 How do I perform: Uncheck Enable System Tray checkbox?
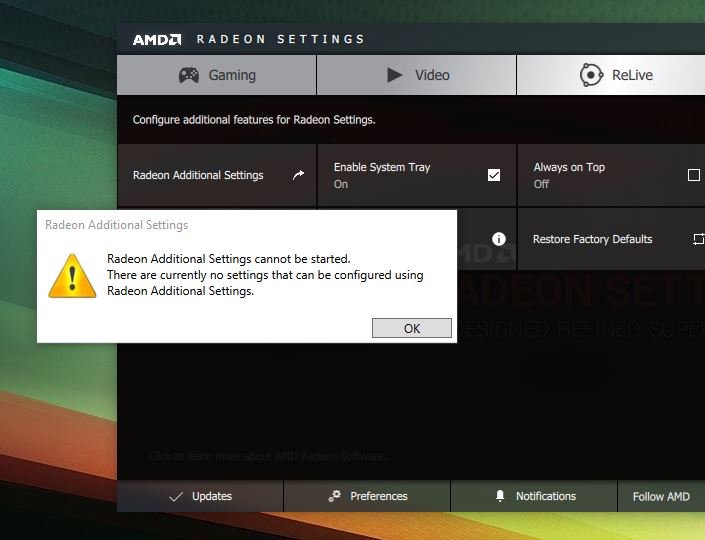tap(494, 175)
